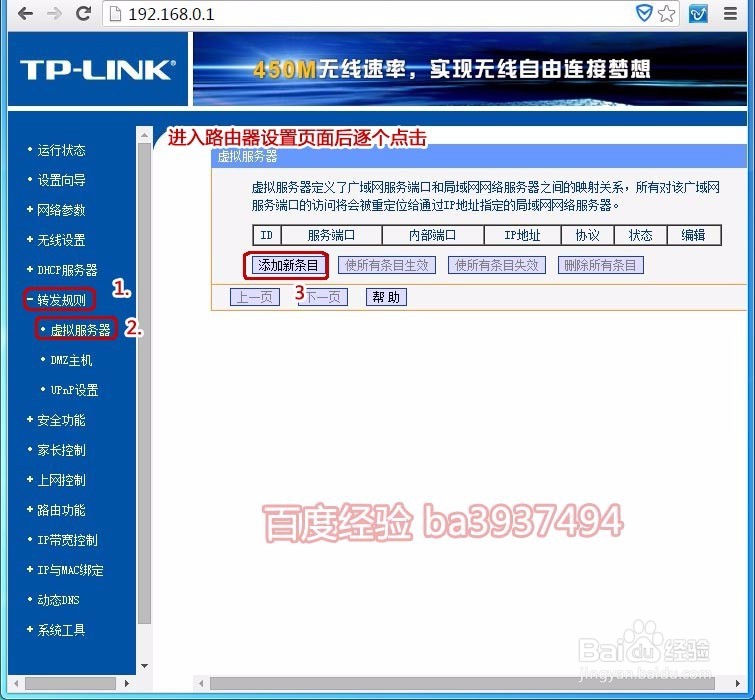Click the browser forward arrow
This screenshot has height=700, width=755.
[x=54, y=13]
